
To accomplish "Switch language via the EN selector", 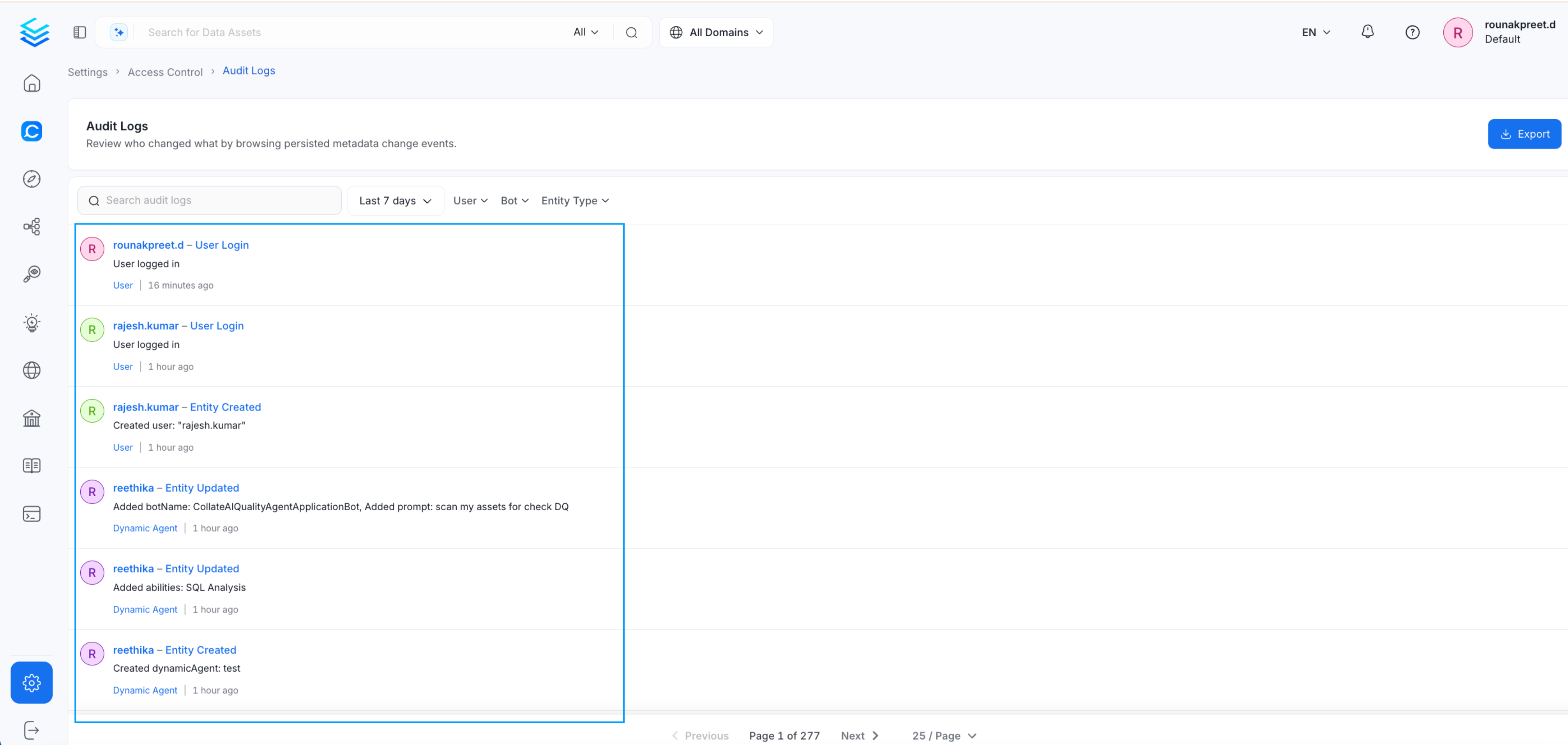I will (x=1315, y=32).
